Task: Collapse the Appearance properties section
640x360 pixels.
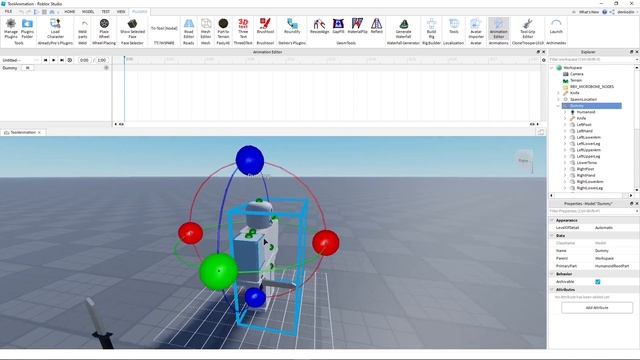Action: coord(552,220)
